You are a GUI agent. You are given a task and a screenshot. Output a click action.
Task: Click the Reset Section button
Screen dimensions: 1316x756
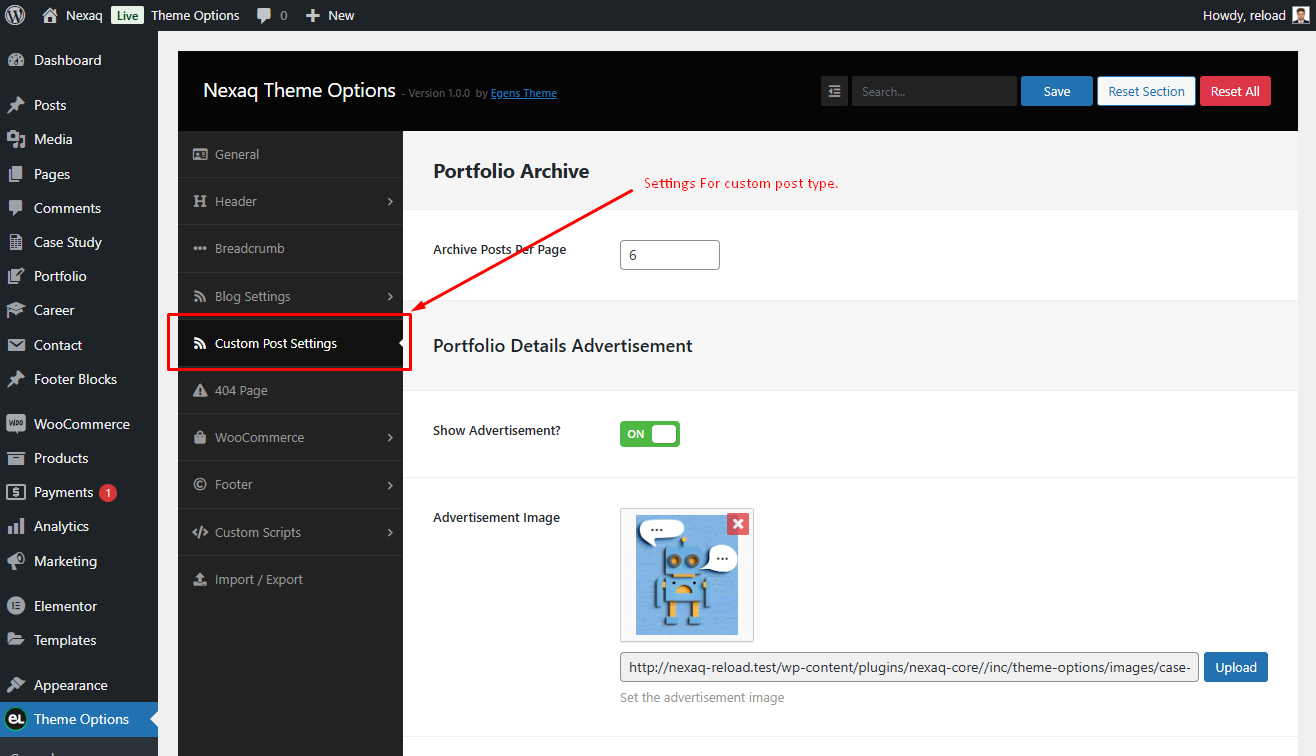pos(1146,91)
